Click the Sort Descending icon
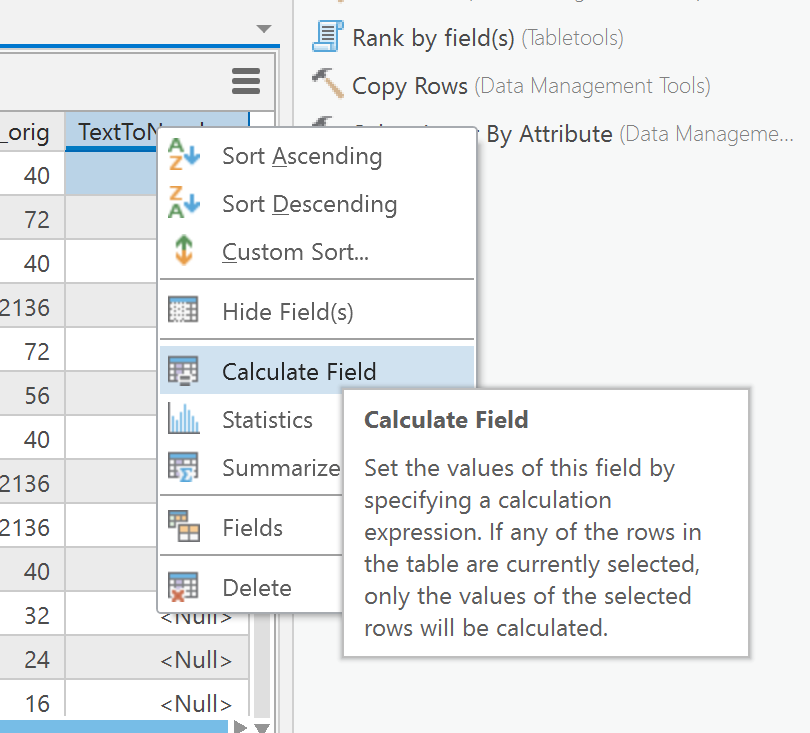 pyautogui.click(x=184, y=204)
